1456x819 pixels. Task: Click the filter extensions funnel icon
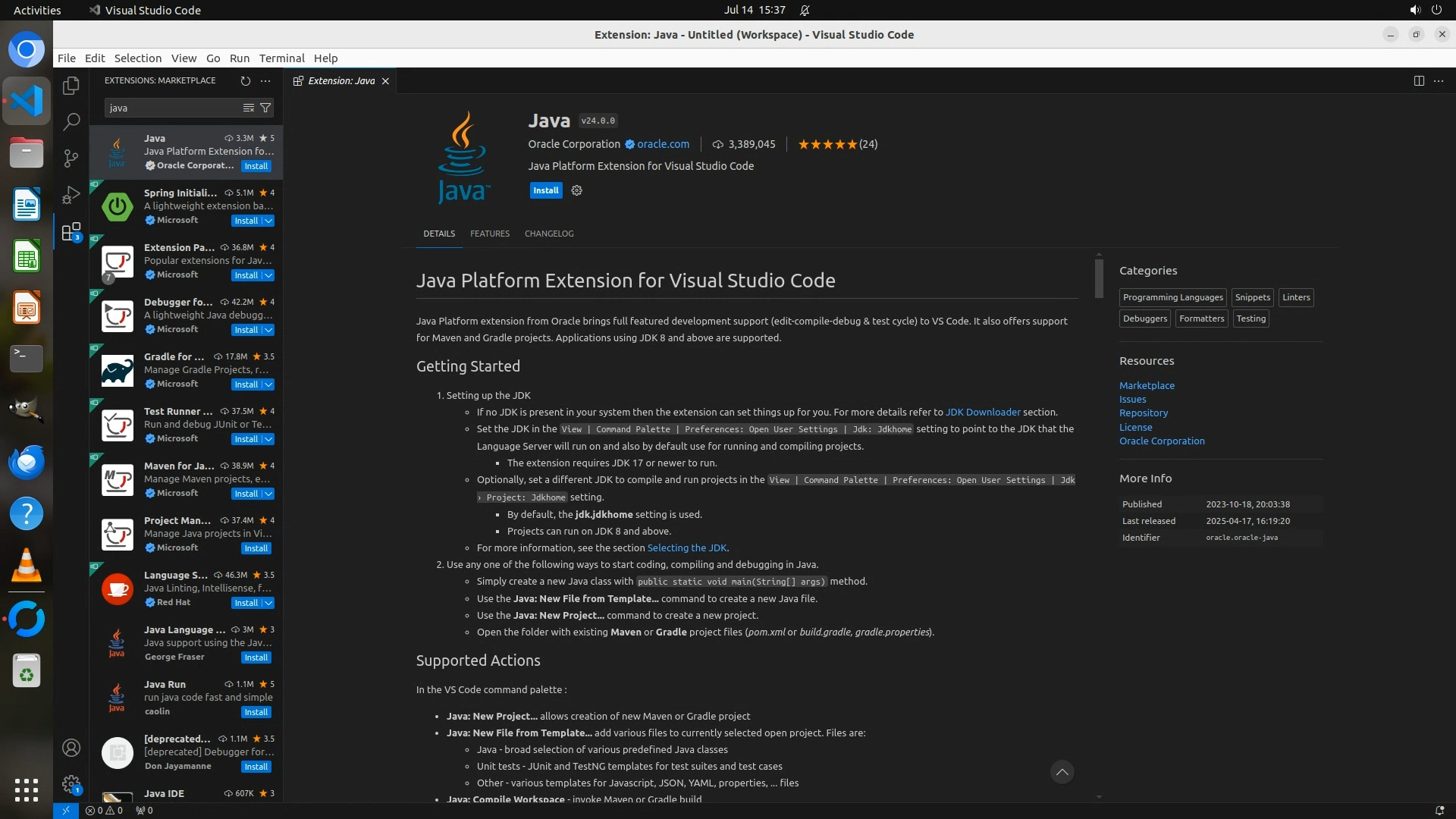click(265, 108)
